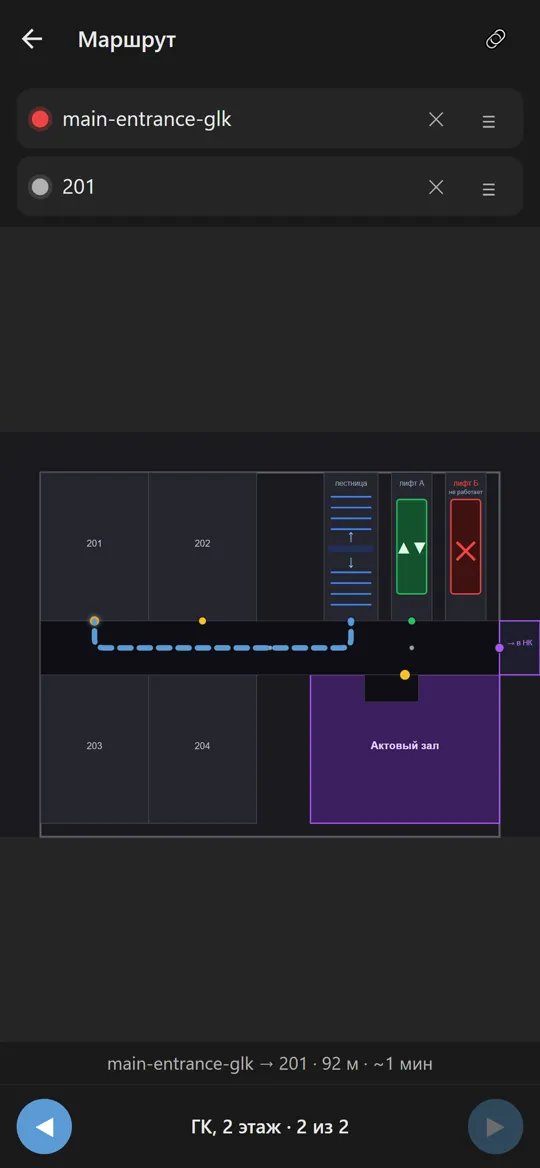The image size is (540, 1168).
Task: Go to previous route step
Action: tap(45, 1126)
